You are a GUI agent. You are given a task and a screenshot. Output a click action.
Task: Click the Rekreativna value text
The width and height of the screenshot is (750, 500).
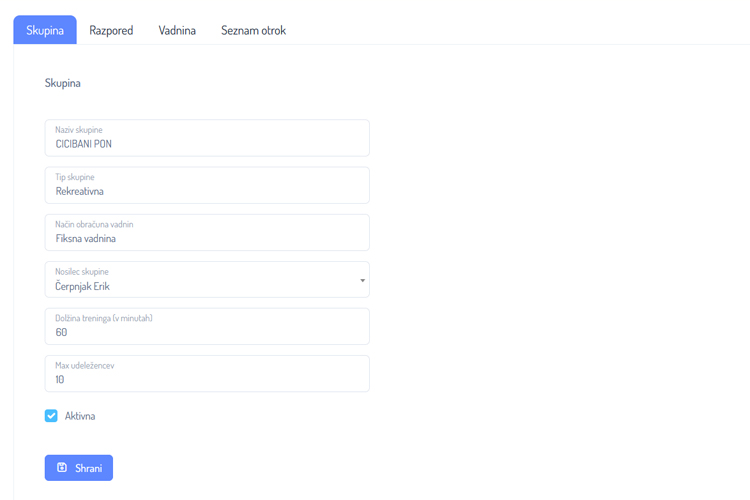pos(80,191)
